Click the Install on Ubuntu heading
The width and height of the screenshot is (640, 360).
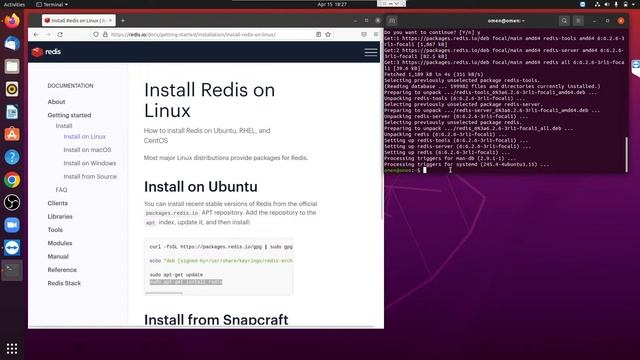(x=200, y=187)
